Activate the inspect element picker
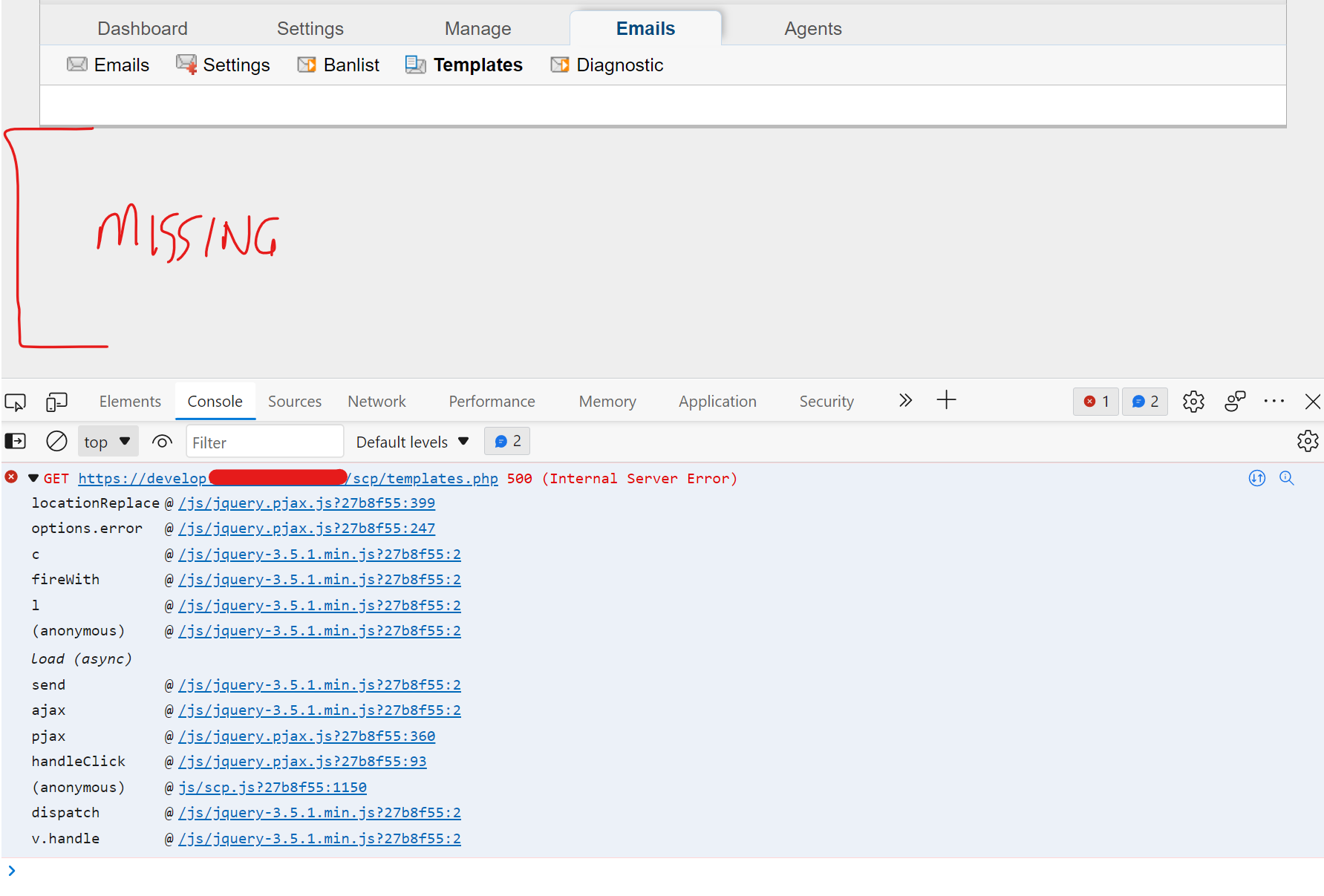1324x896 pixels. 15,402
